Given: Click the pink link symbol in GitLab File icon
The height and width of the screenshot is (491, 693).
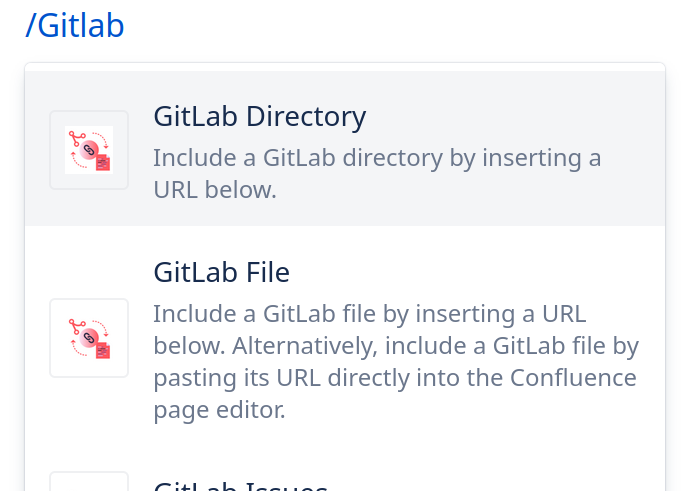Looking at the screenshot, I should pyautogui.click(x=88, y=338).
